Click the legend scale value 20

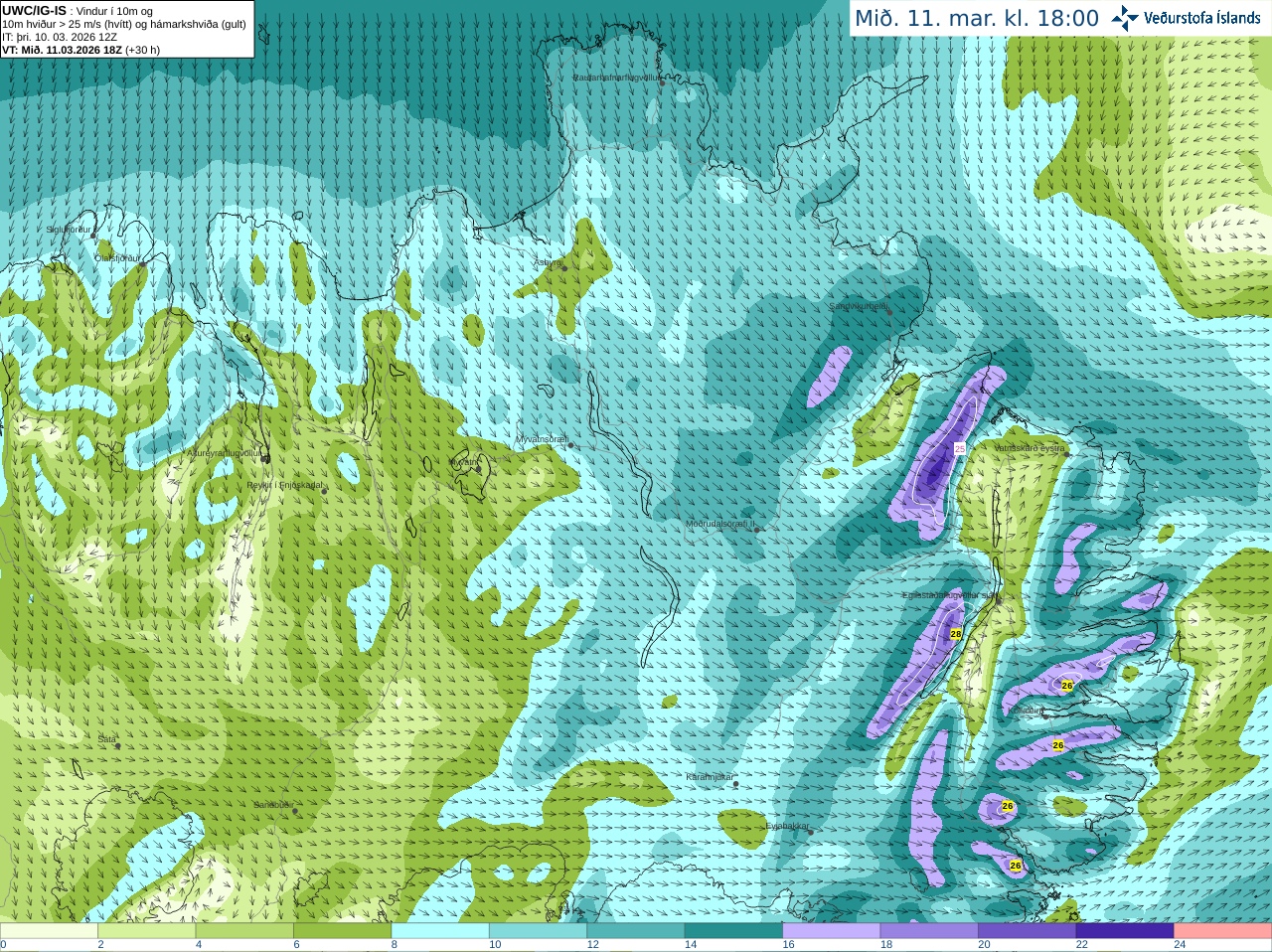984,945
